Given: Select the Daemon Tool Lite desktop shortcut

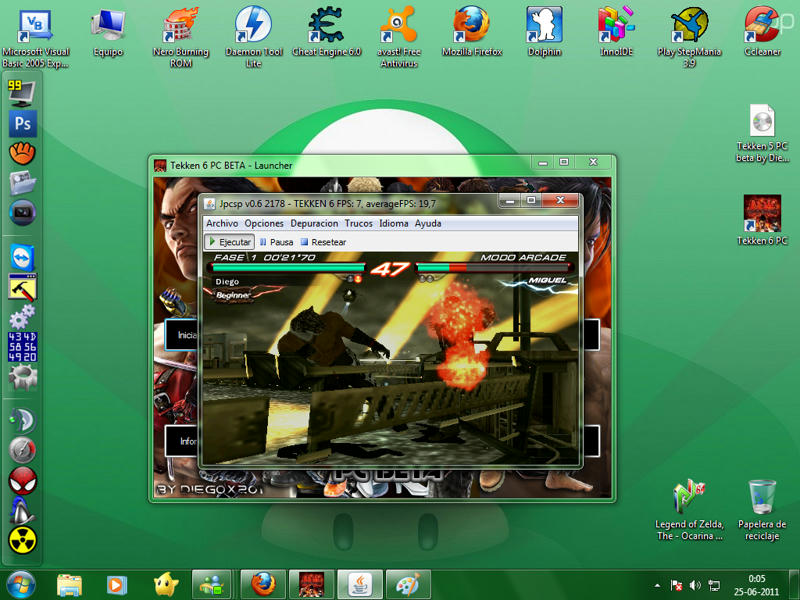Looking at the screenshot, I should click(x=254, y=38).
